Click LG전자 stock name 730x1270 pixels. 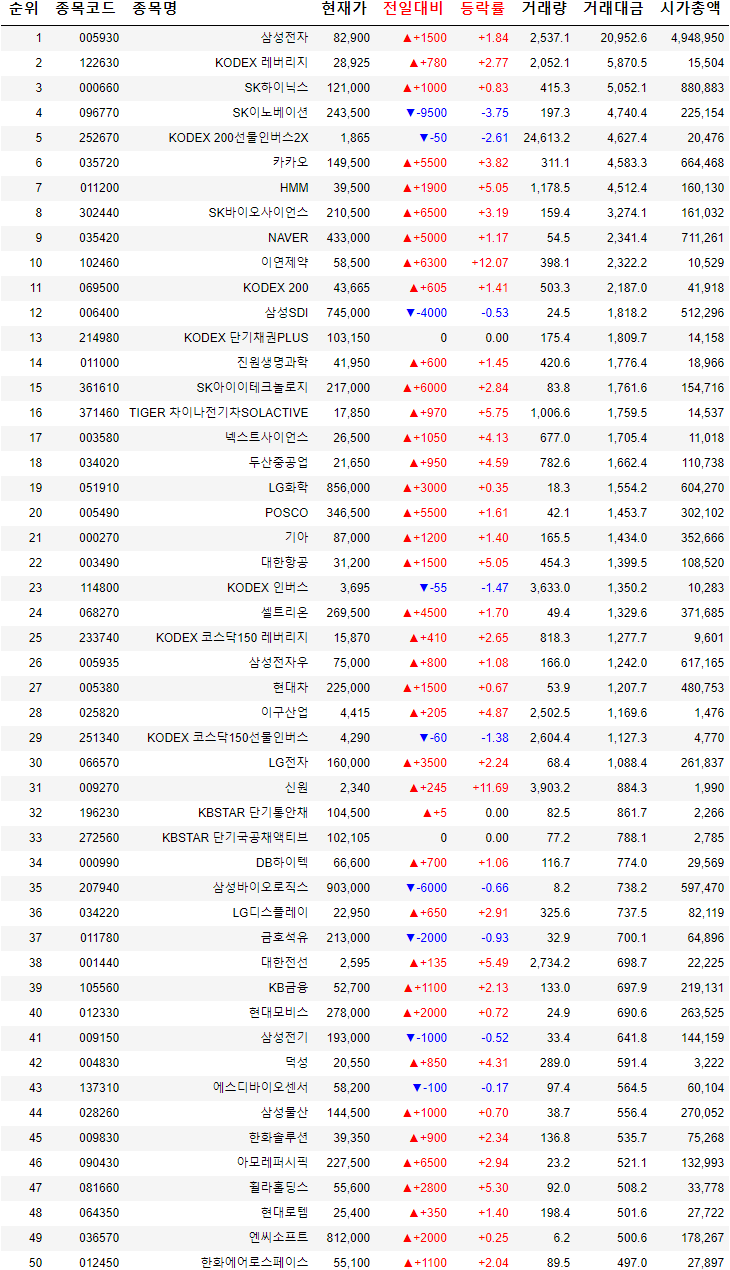click(288, 763)
